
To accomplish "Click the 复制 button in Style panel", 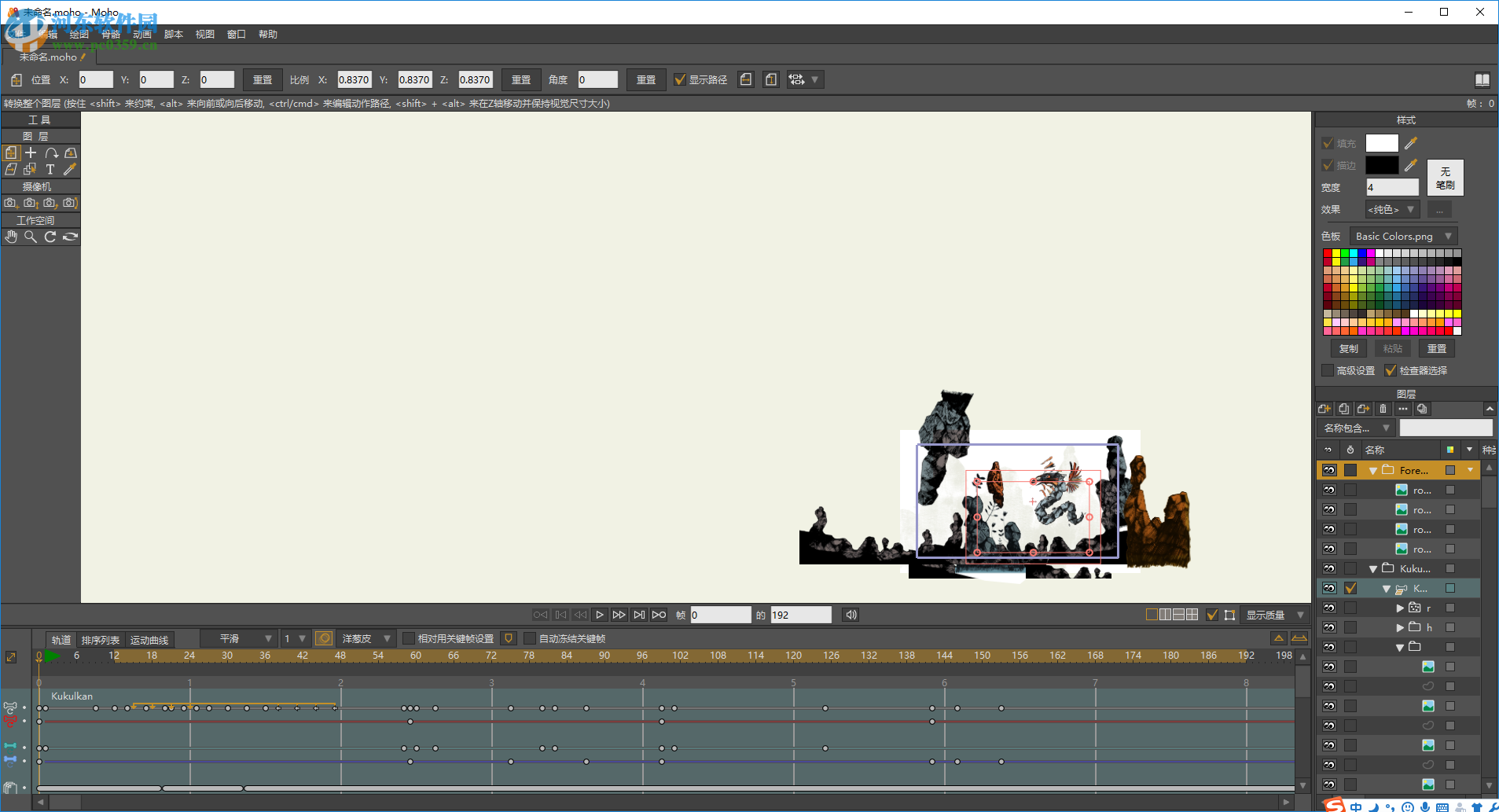I will [x=1349, y=348].
